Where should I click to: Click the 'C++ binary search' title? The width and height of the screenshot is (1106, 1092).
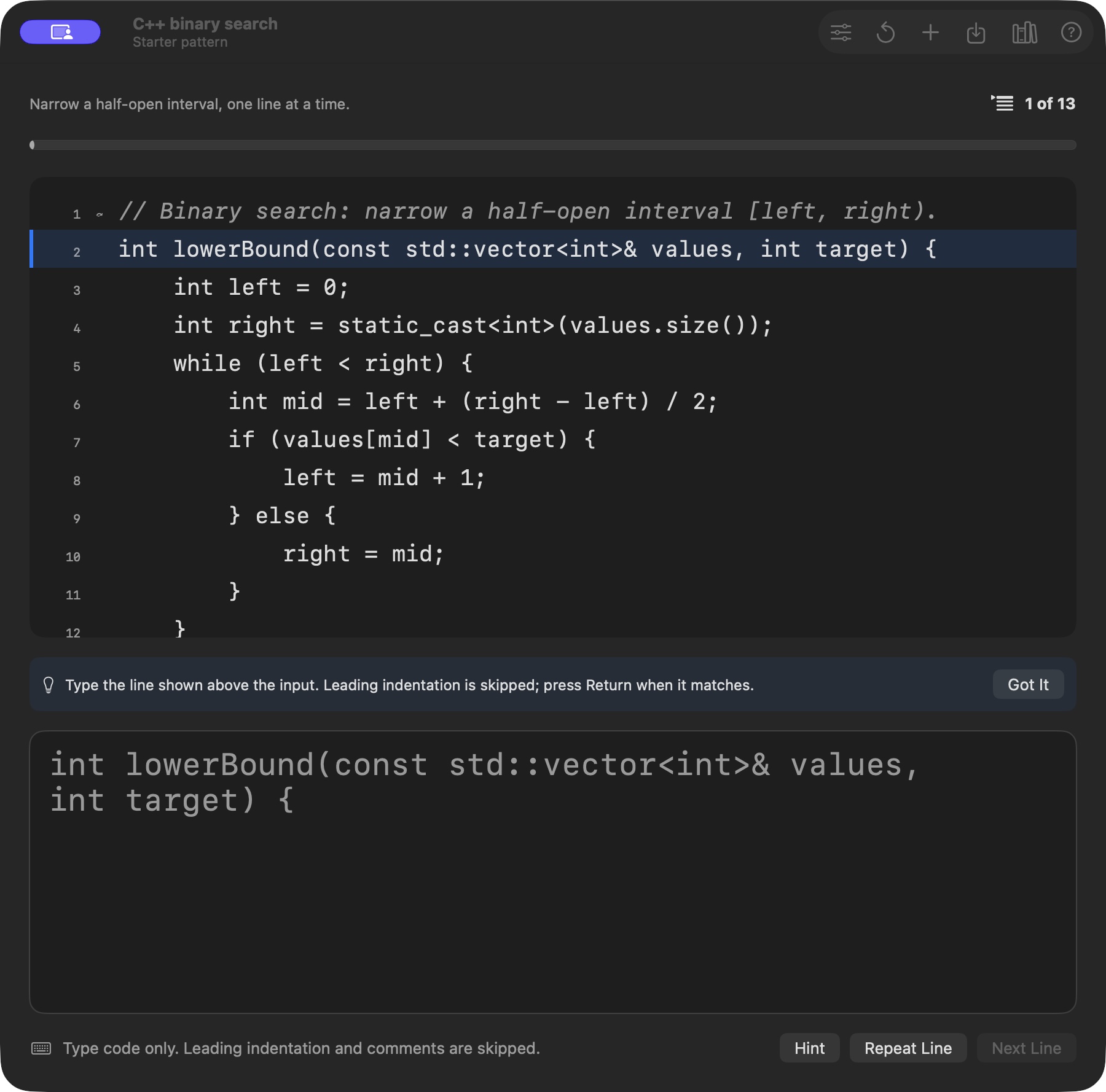pyautogui.click(x=205, y=24)
